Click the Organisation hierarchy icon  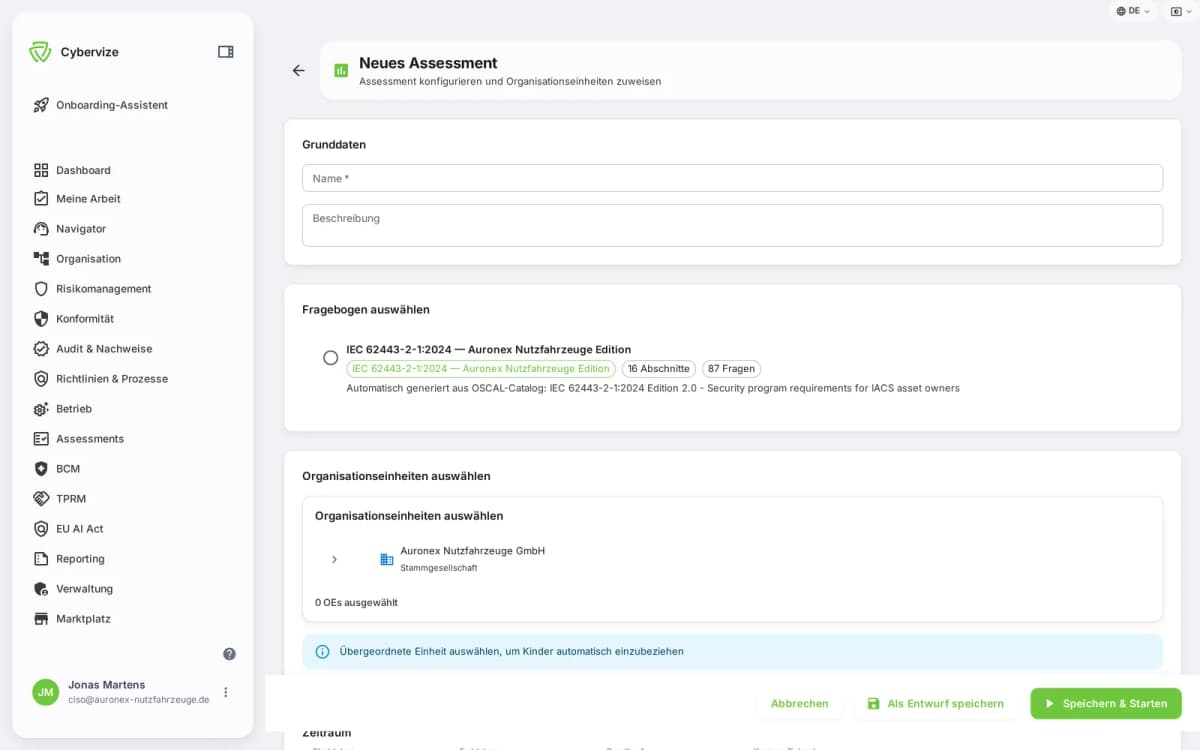(41, 259)
